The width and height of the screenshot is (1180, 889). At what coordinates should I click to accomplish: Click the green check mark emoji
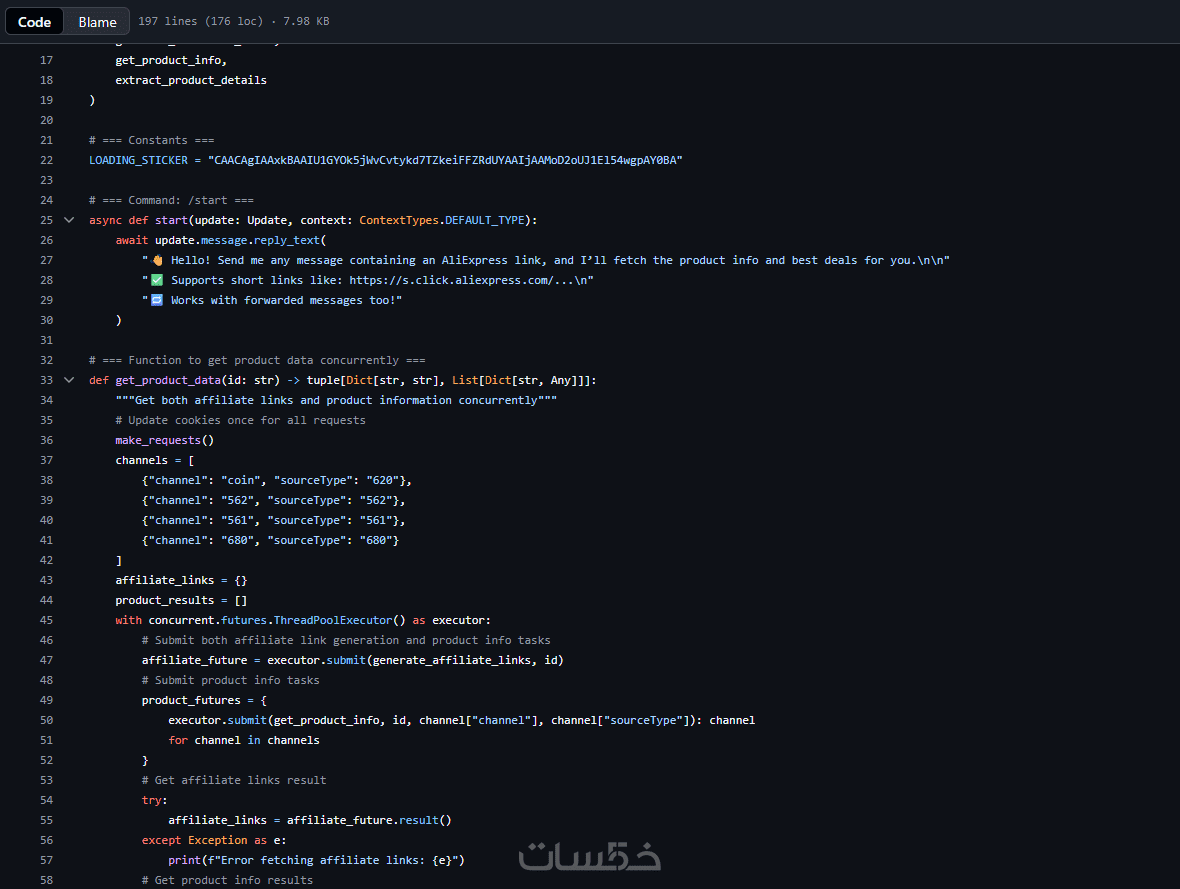(x=157, y=280)
